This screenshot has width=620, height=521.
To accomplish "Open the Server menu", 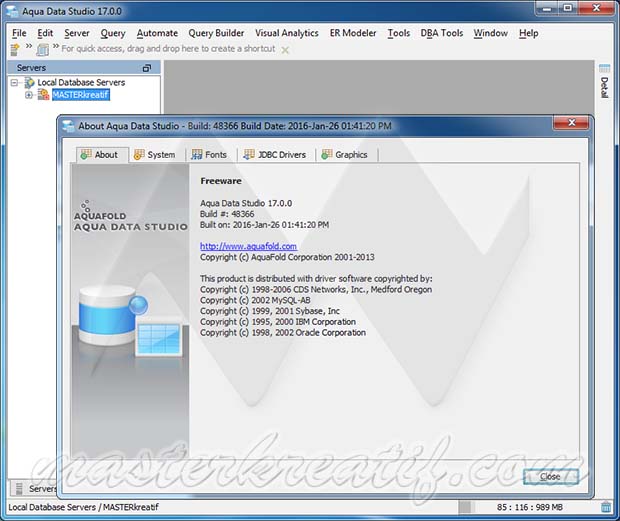I will pyautogui.click(x=77, y=33).
